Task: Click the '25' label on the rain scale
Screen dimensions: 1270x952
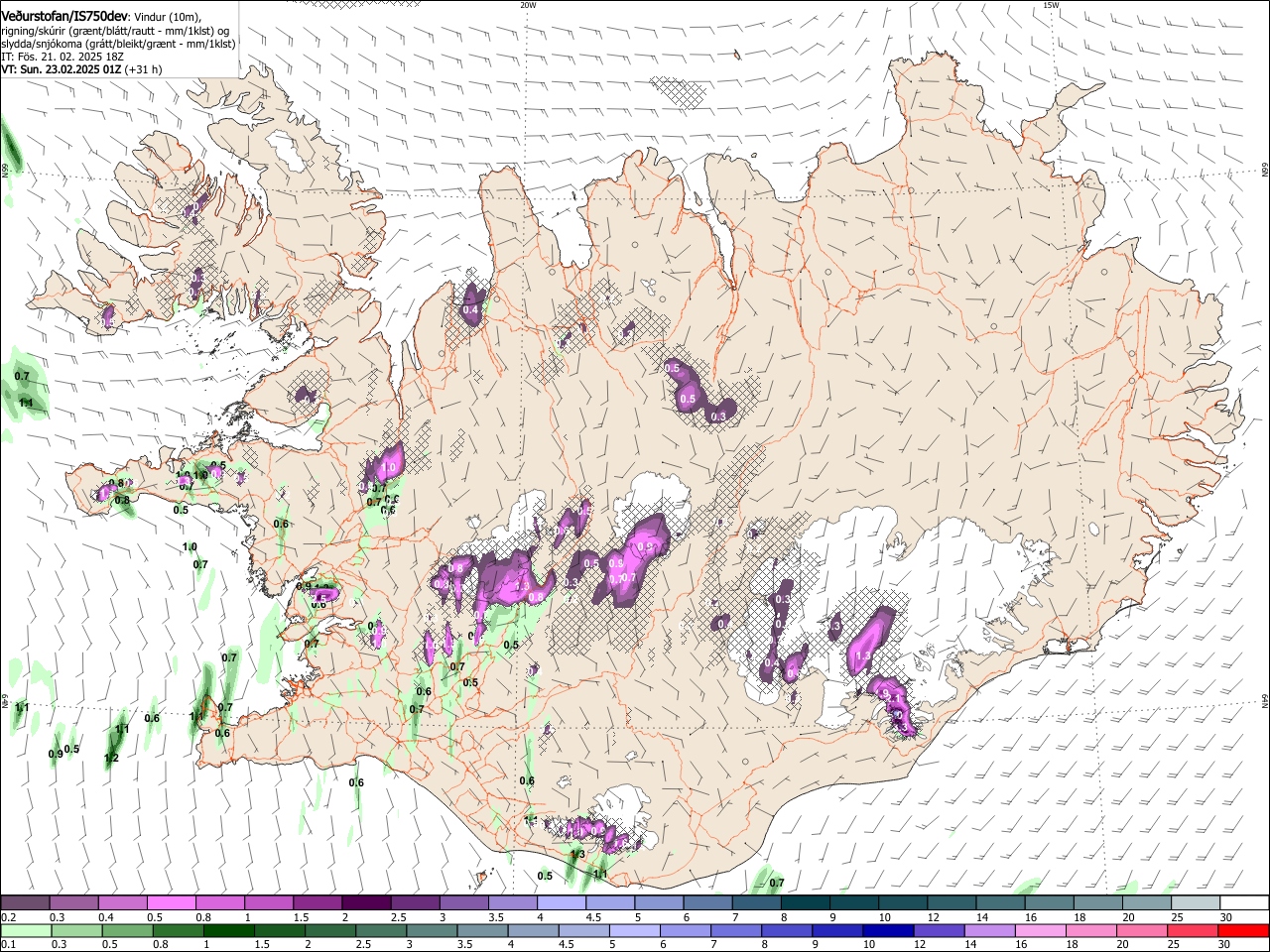Action: click(x=1174, y=944)
